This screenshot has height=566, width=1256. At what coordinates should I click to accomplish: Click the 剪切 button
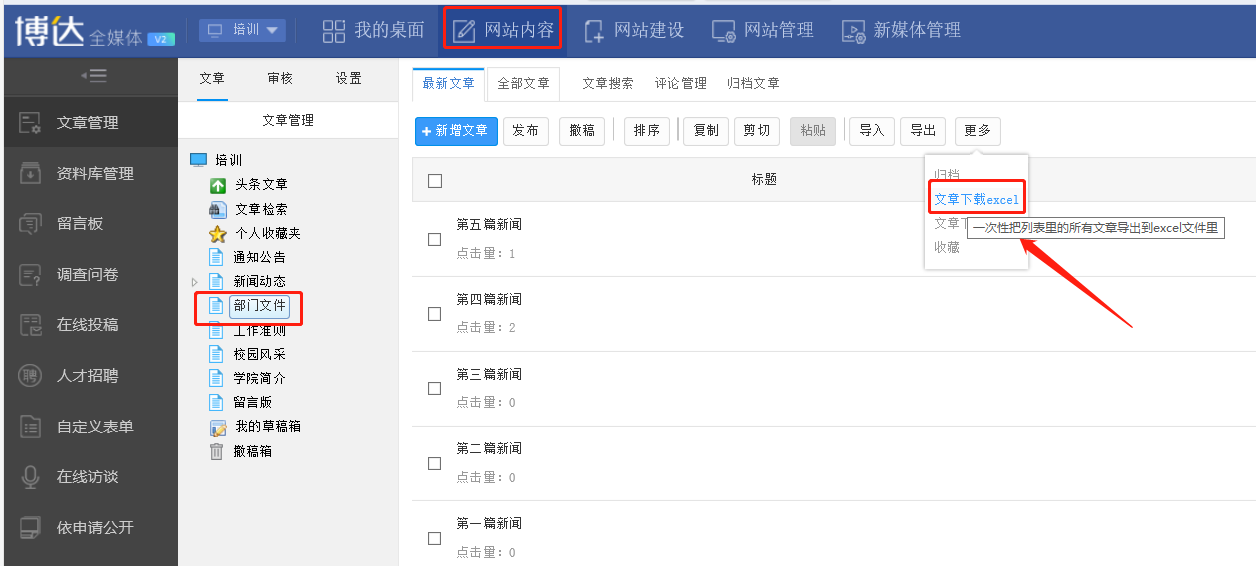(x=757, y=131)
